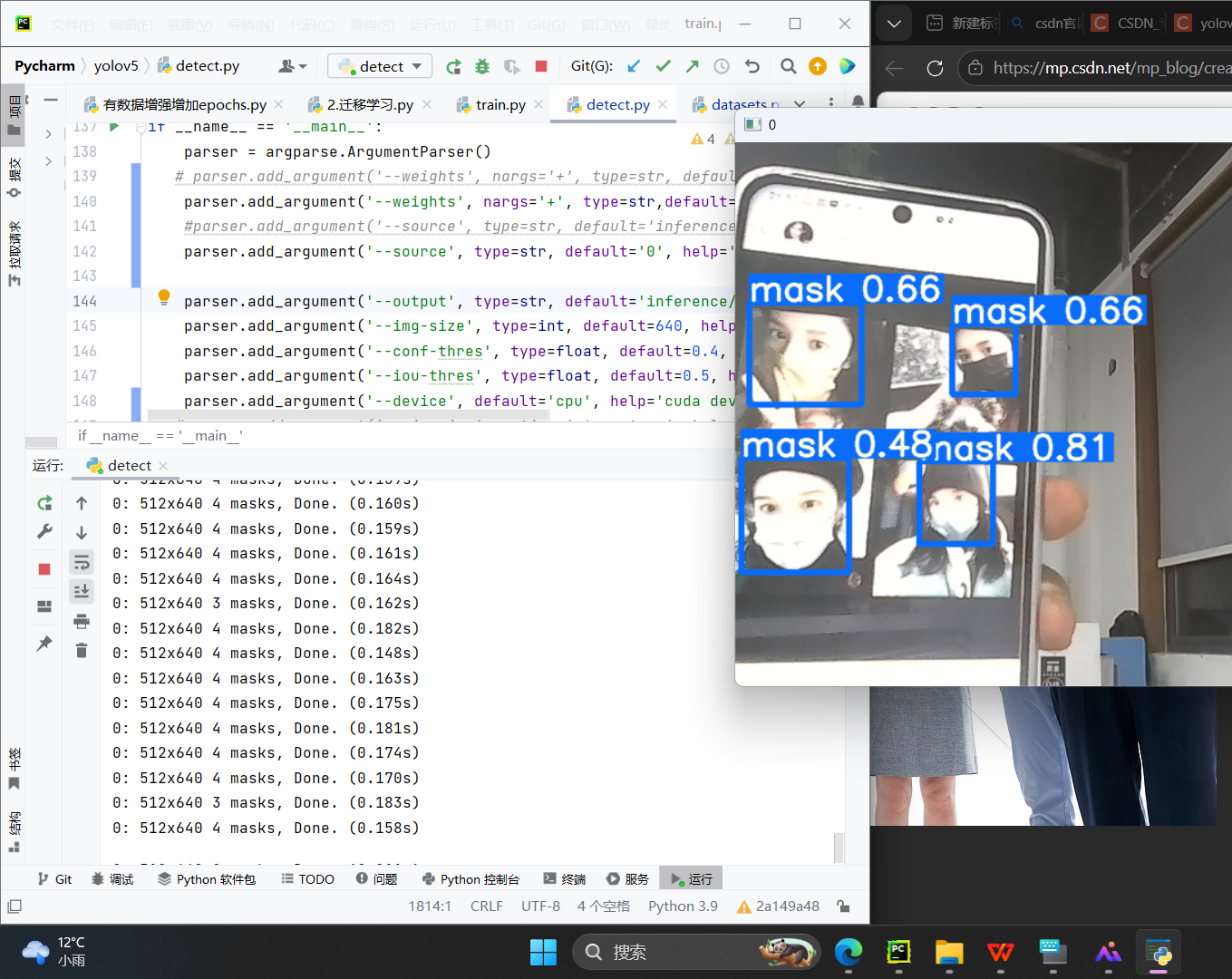This screenshot has width=1232, height=979.
Task: Rerun the detect configuration from toolbar
Action: tap(453, 66)
